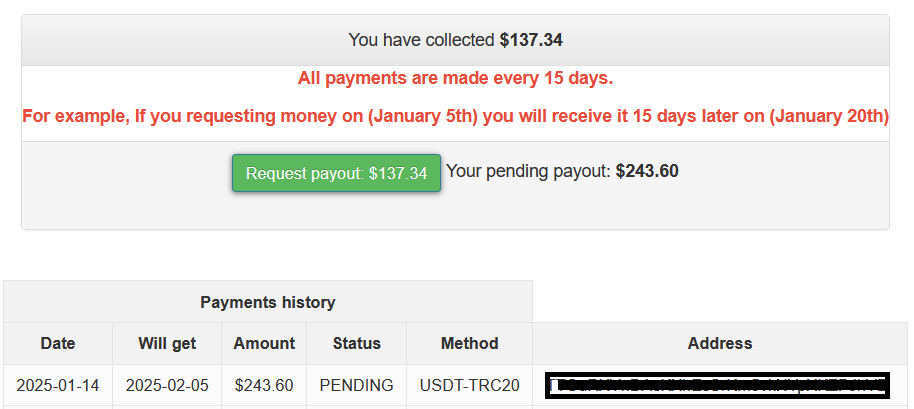914x409 pixels.
Task: Click the Address column header
Action: [x=719, y=343]
